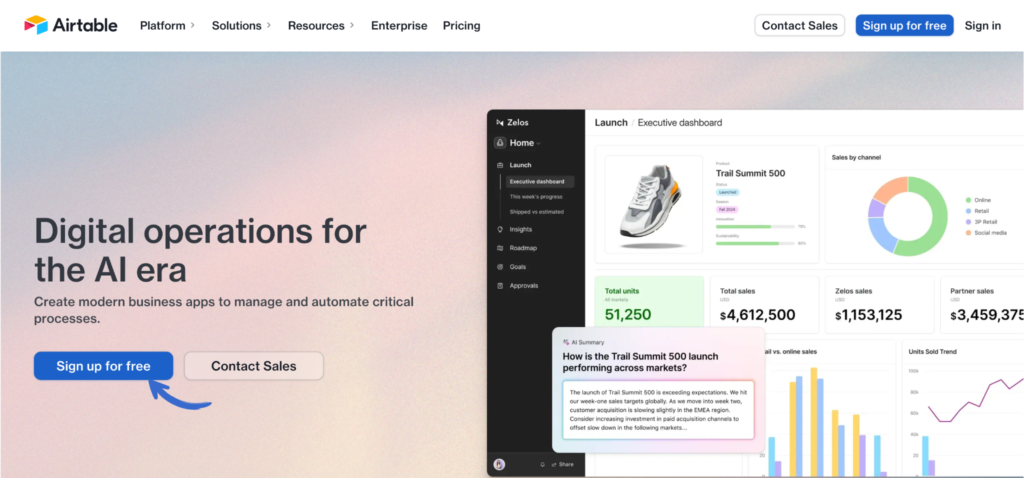The image size is (1024, 478).
Task: Open Roadmap in the sidebar
Action: pos(523,248)
